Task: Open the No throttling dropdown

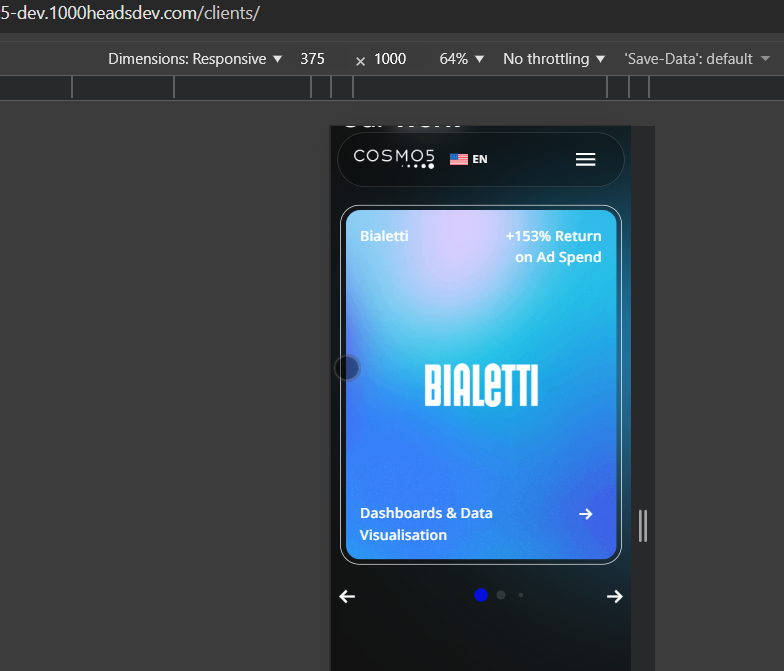Action: tap(554, 59)
